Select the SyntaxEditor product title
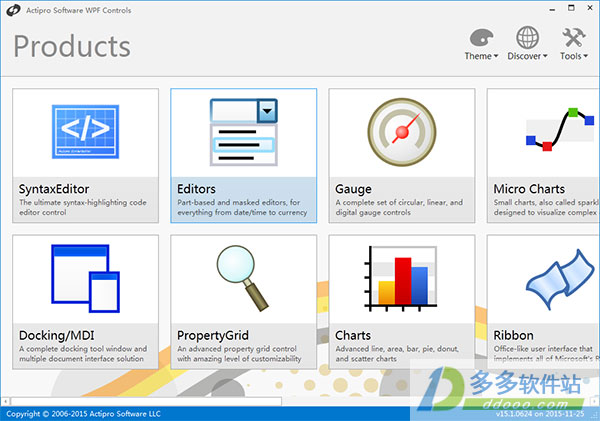The width and height of the screenshot is (600, 421). click(x=54, y=189)
